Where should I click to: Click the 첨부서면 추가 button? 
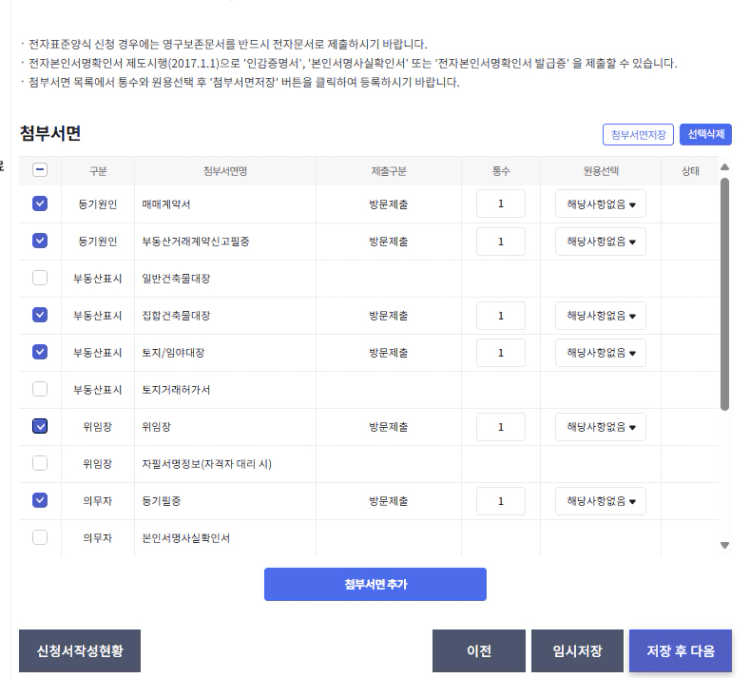pos(375,584)
